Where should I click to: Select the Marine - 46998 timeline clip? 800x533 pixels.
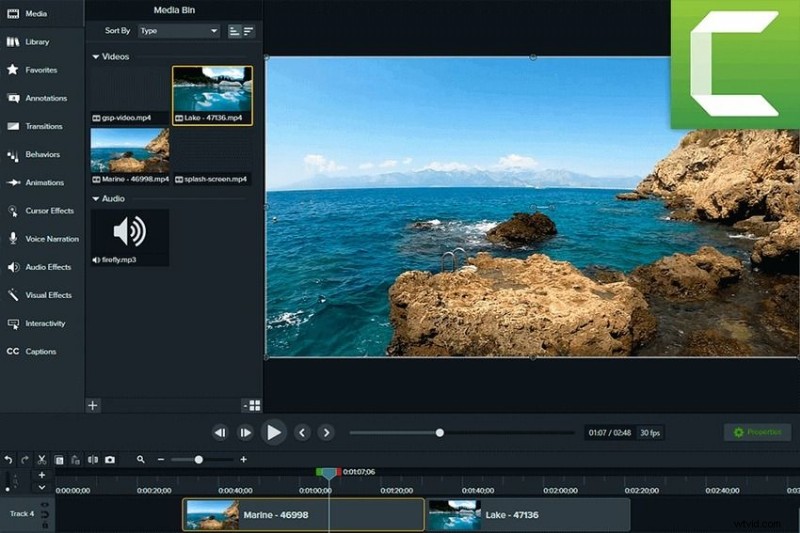tap(303, 515)
